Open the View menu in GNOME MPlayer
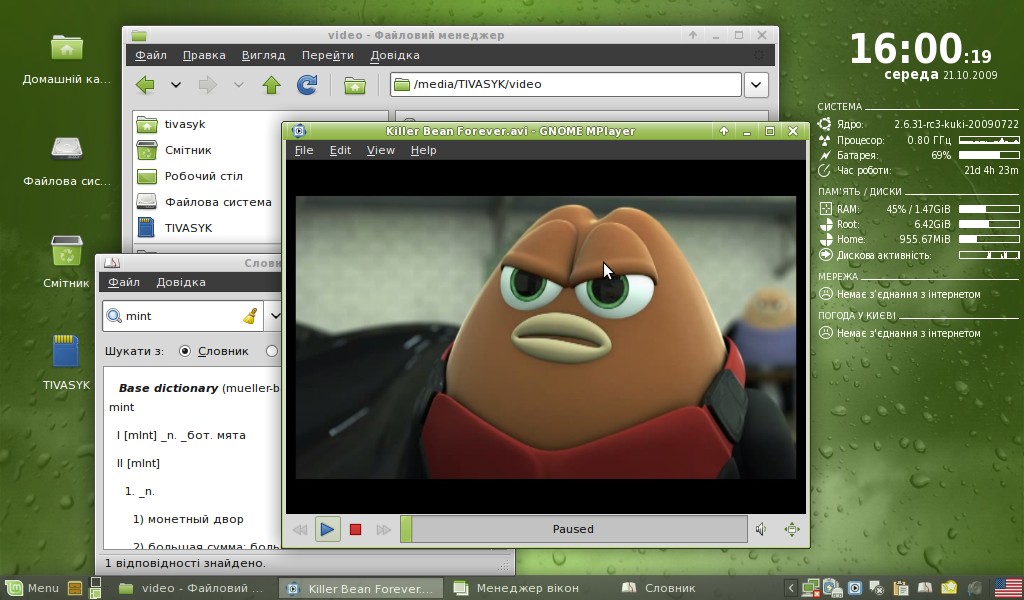Viewport: 1024px width, 600px height. pyautogui.click(x=381, y=150)
